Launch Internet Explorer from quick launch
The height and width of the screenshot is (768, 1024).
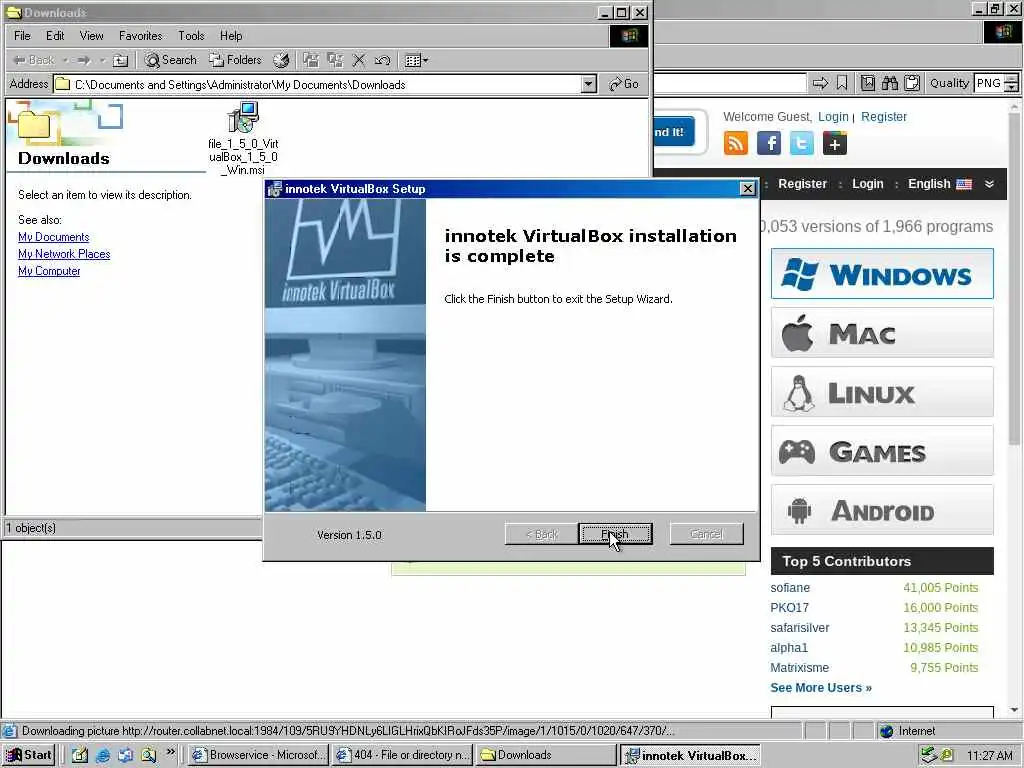coord(103,756)
